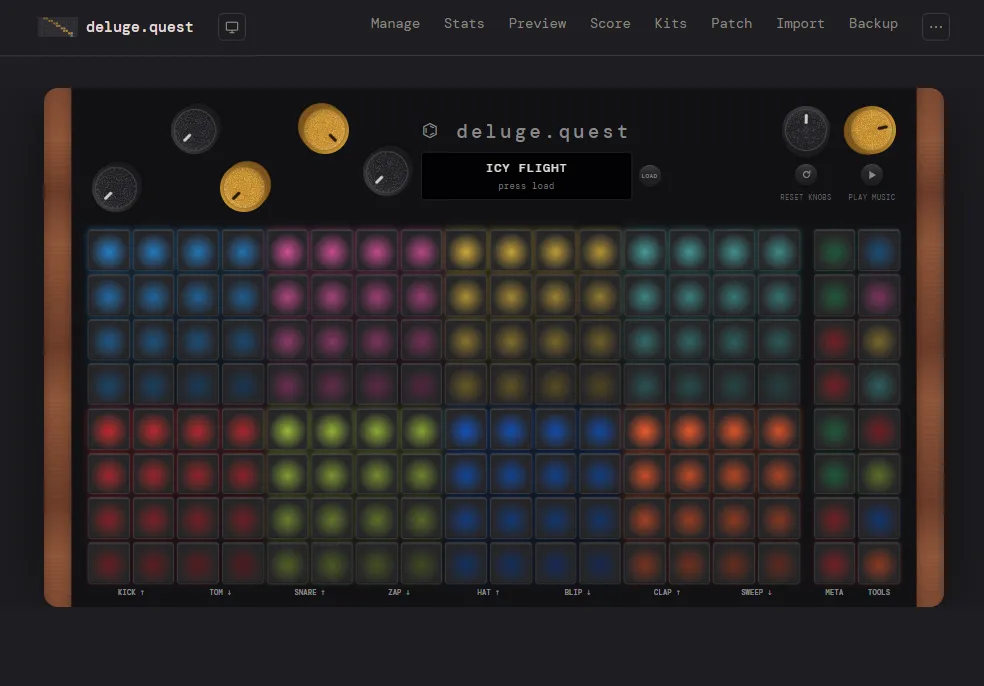Click the topmost gold knob left of the title
Screen dimensions: 984x686
tap(323, 129)
